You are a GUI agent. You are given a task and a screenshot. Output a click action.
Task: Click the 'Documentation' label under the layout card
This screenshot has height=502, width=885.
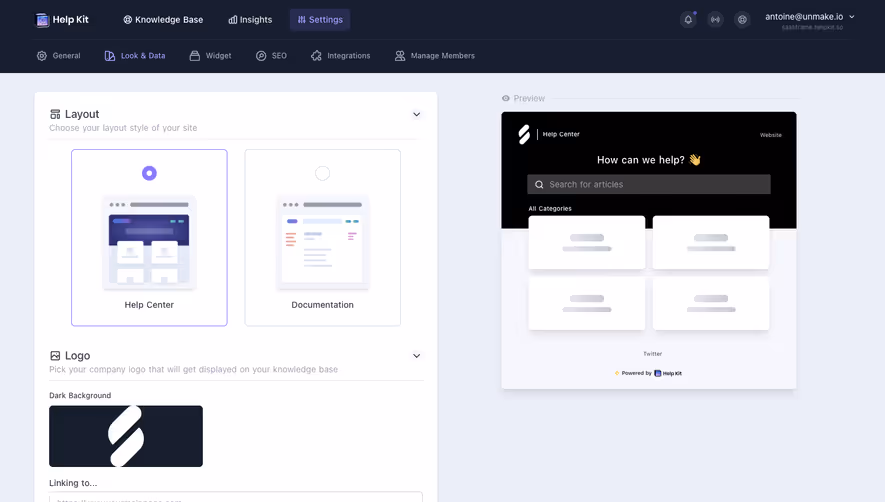pyautogui.click(x=322, y=305)
